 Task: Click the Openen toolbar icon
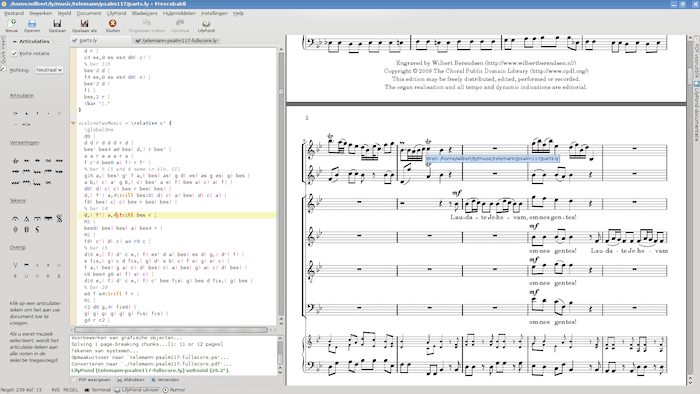(x=32, y=25)
